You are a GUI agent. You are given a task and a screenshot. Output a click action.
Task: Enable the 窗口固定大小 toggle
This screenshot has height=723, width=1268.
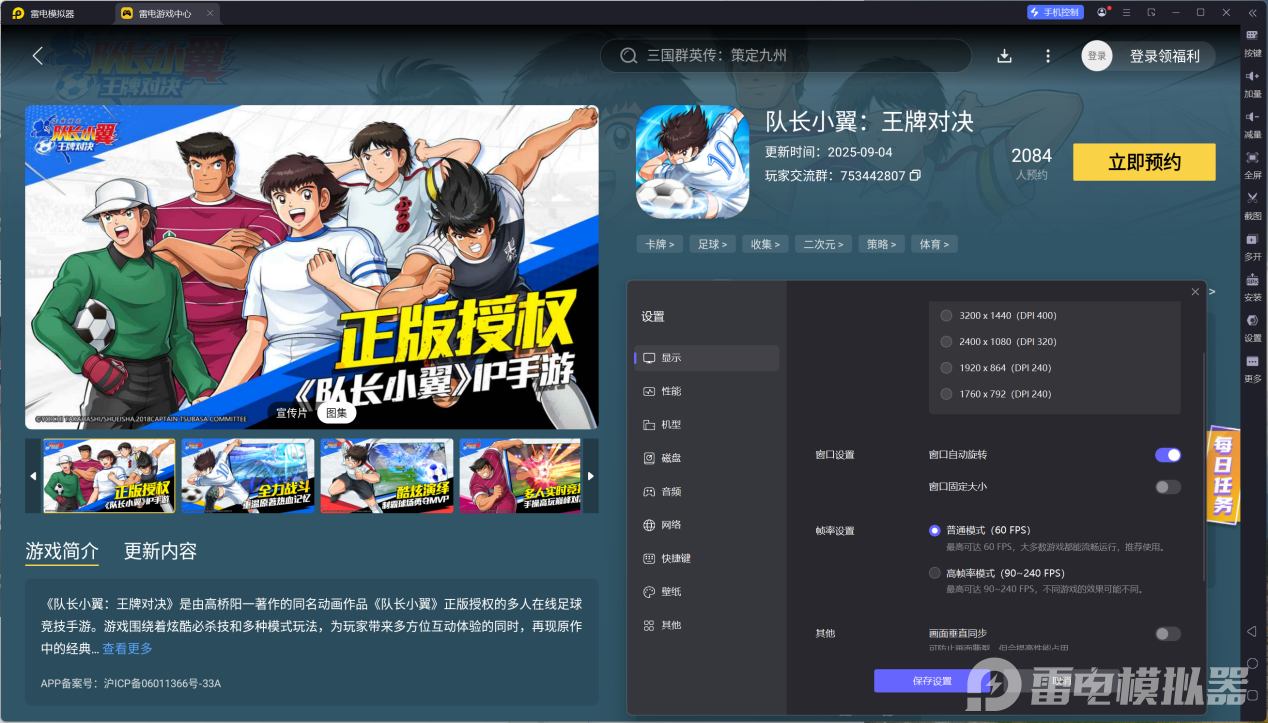point(1167,487)
